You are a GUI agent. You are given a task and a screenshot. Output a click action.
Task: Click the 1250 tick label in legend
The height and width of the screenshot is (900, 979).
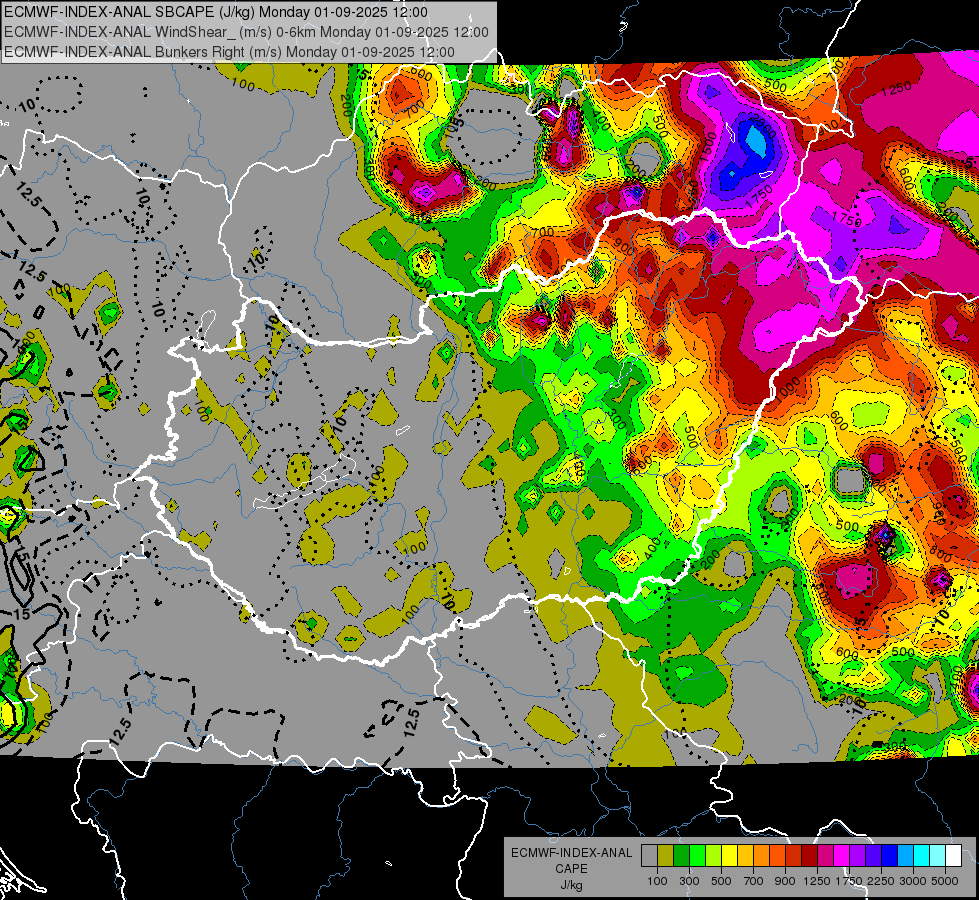[817, 881]
